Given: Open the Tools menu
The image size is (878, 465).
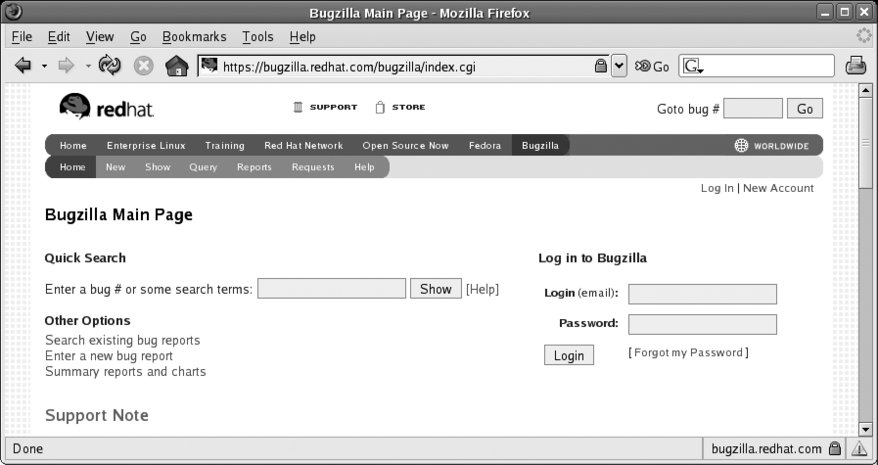Looking at the screenshot, I should tap(258, 36).
